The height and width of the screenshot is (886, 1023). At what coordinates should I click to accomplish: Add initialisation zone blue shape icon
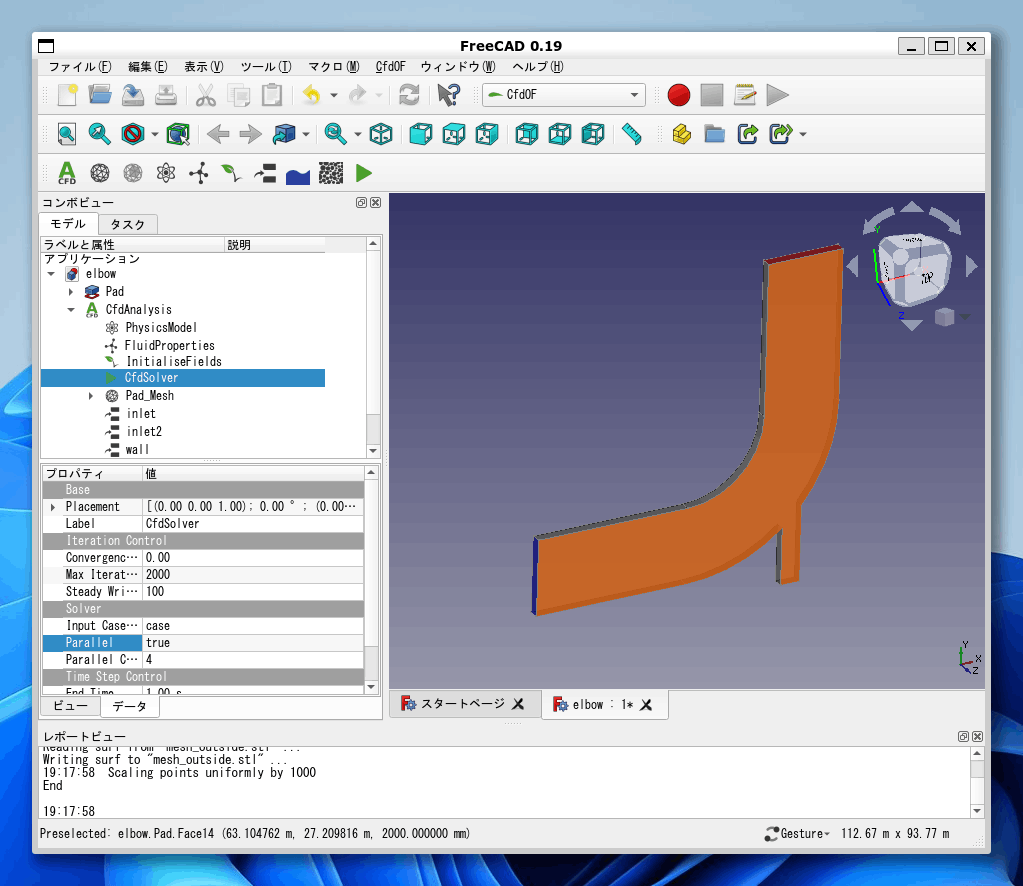pyautogui.click(x=298, y=174)
